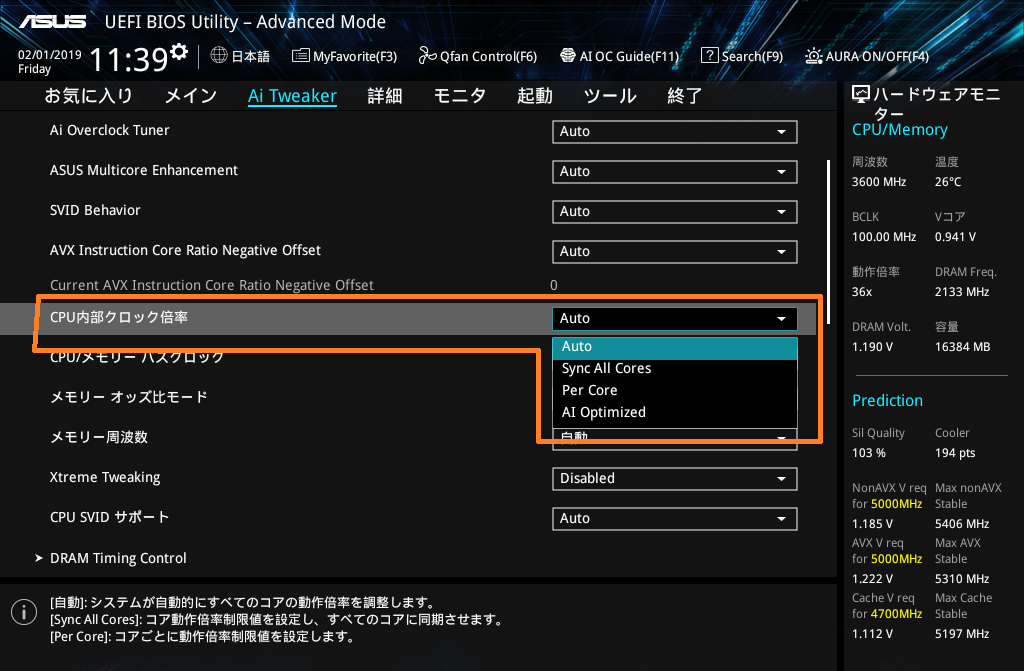Select ASUS Multicore Enhancement label
Image resolution: width=1024 pixels, height=671 pixels.
click(144, 171)
